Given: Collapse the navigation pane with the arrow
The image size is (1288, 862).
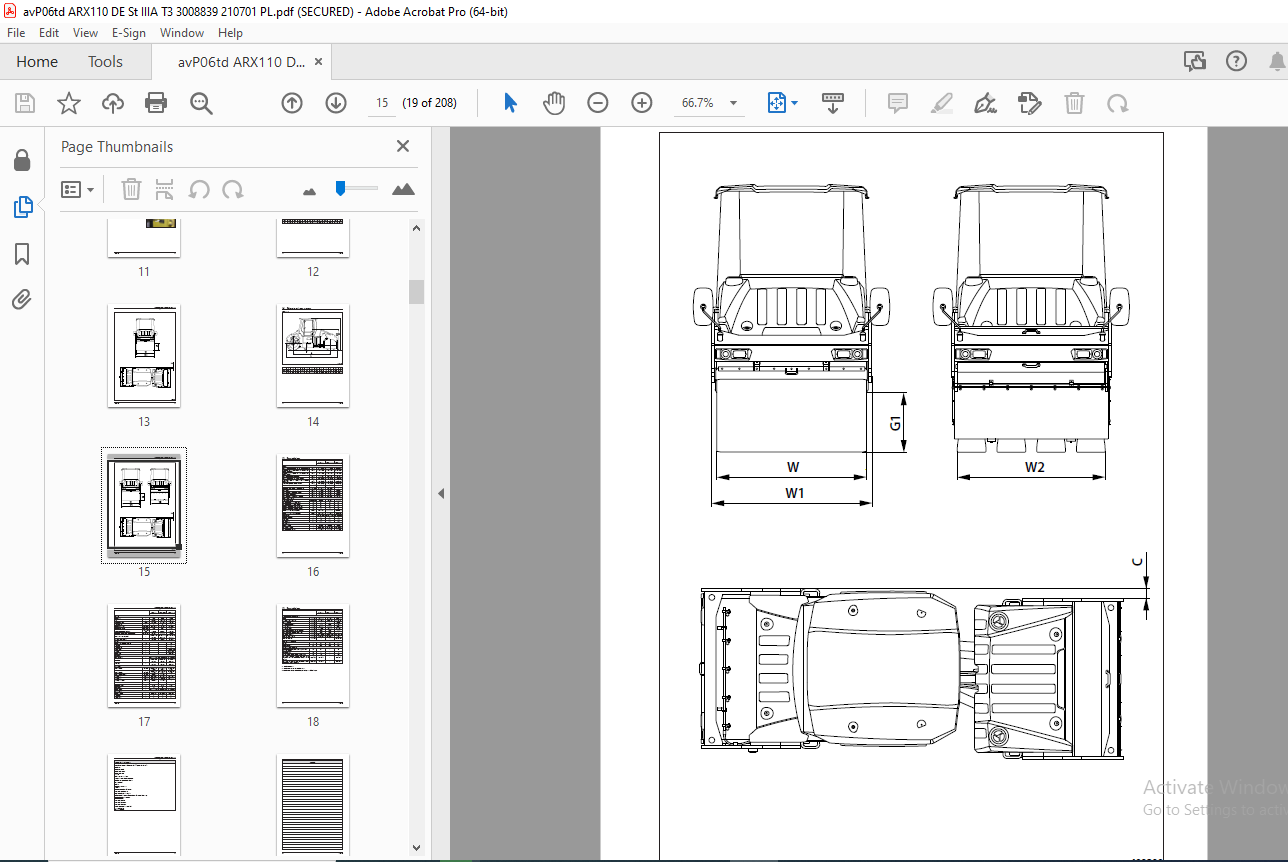Looking at the screenshot, I should (x=441, y=493).
